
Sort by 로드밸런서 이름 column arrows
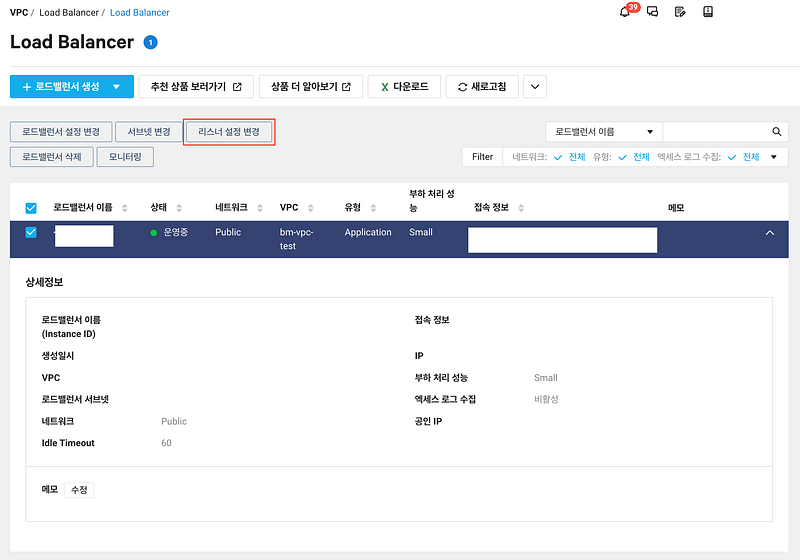[x=124, y=208]
